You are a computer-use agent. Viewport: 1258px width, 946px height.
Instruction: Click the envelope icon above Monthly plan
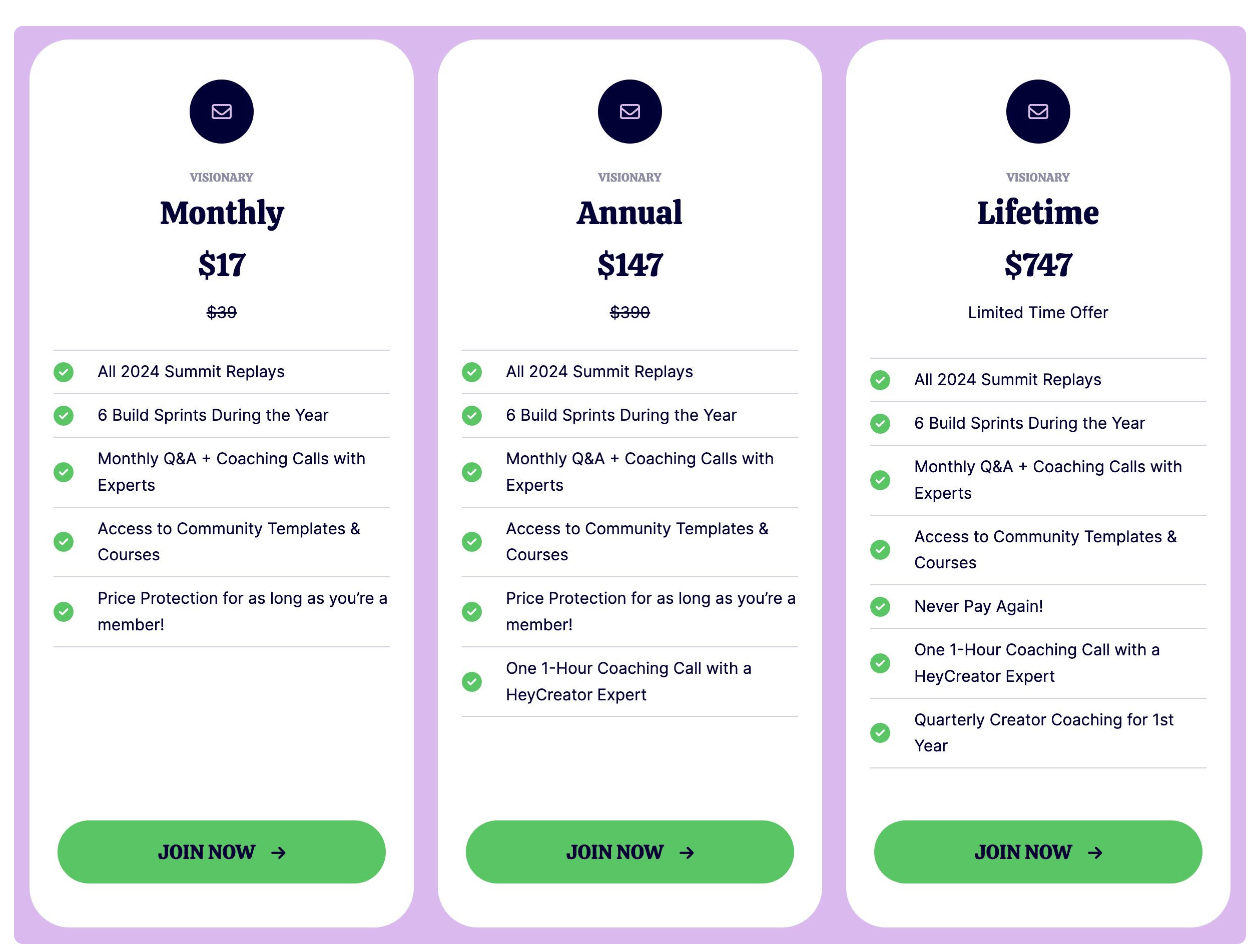221,111
